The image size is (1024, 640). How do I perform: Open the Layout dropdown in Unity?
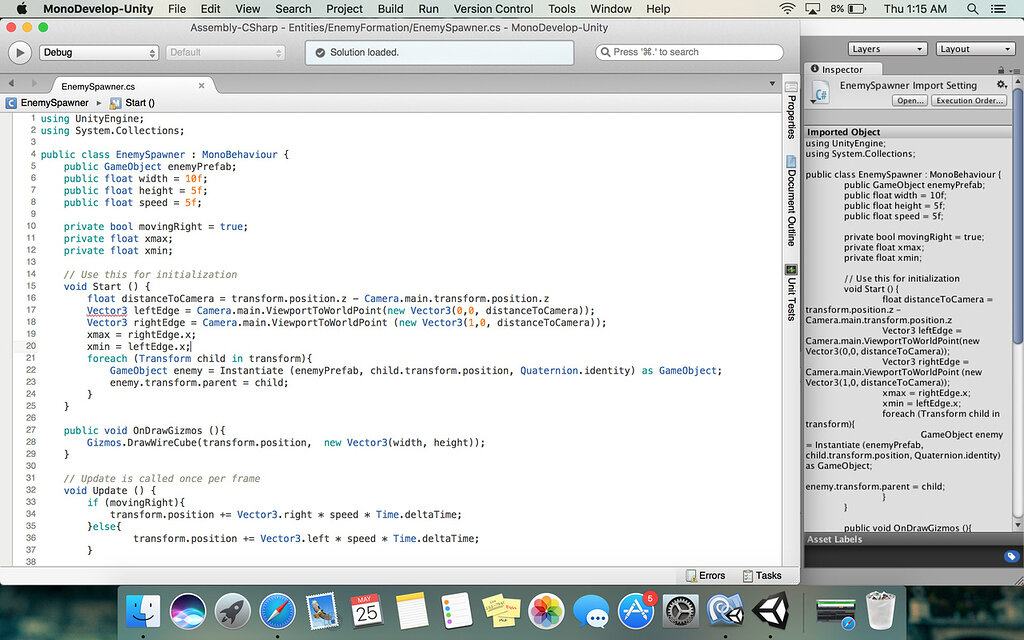(x=975, y=49)
